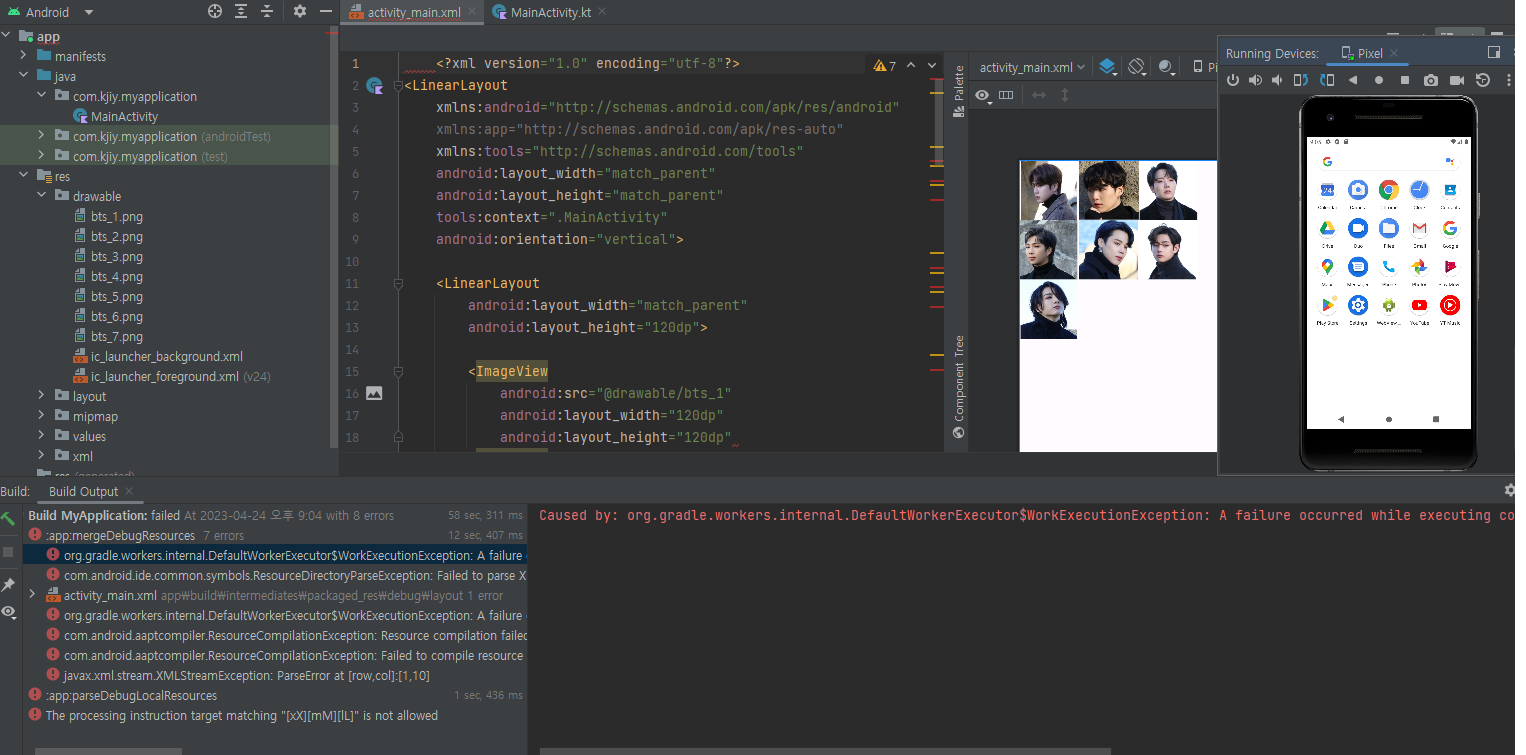Screen dimensions: 1526x755
Task: Select bts_7.png in drawable folder
Action: 117,337
